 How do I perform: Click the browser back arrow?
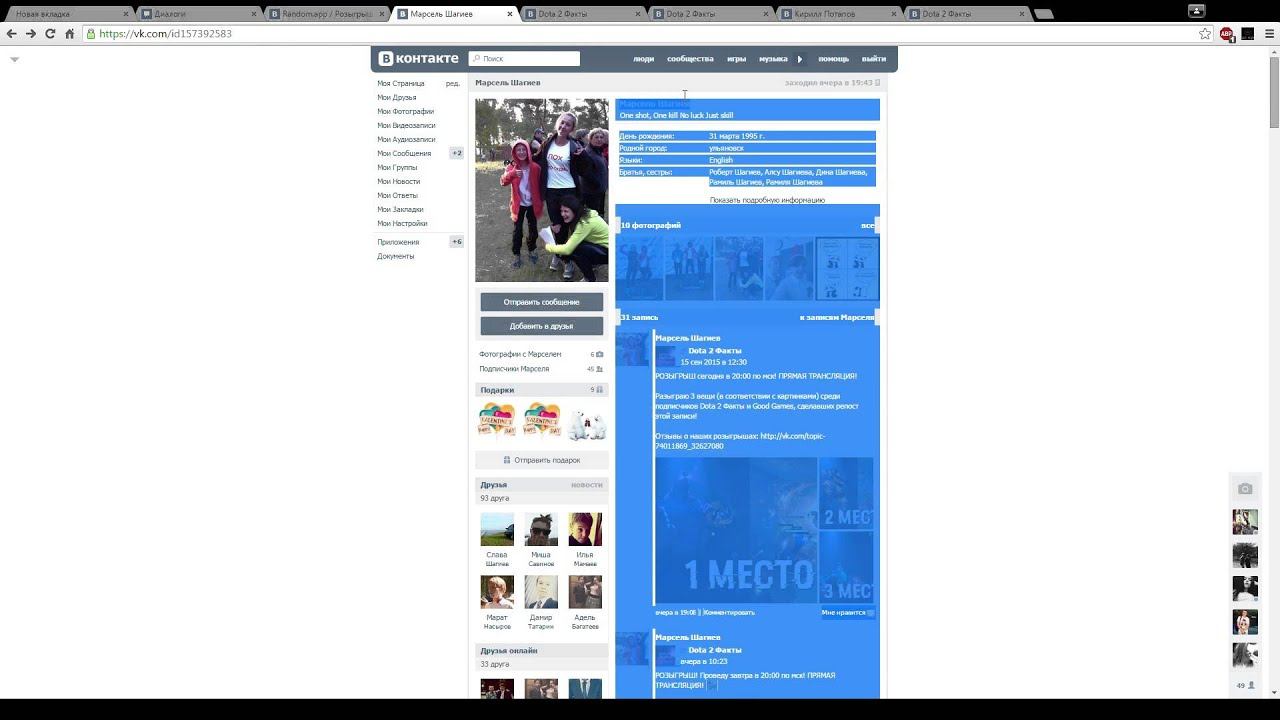12,33
